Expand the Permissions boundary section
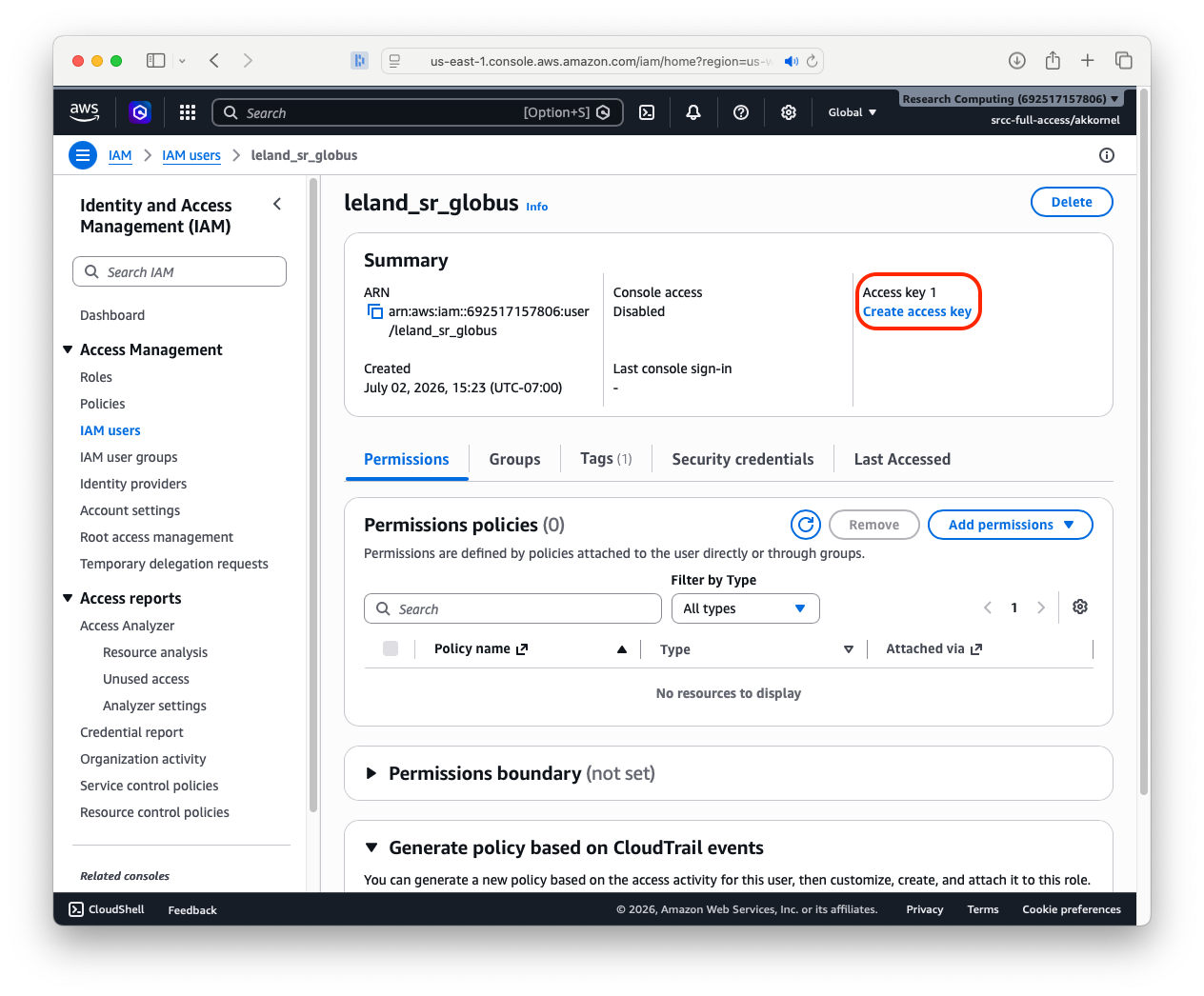Screen dimensions: 1204x996 [371, 773]
